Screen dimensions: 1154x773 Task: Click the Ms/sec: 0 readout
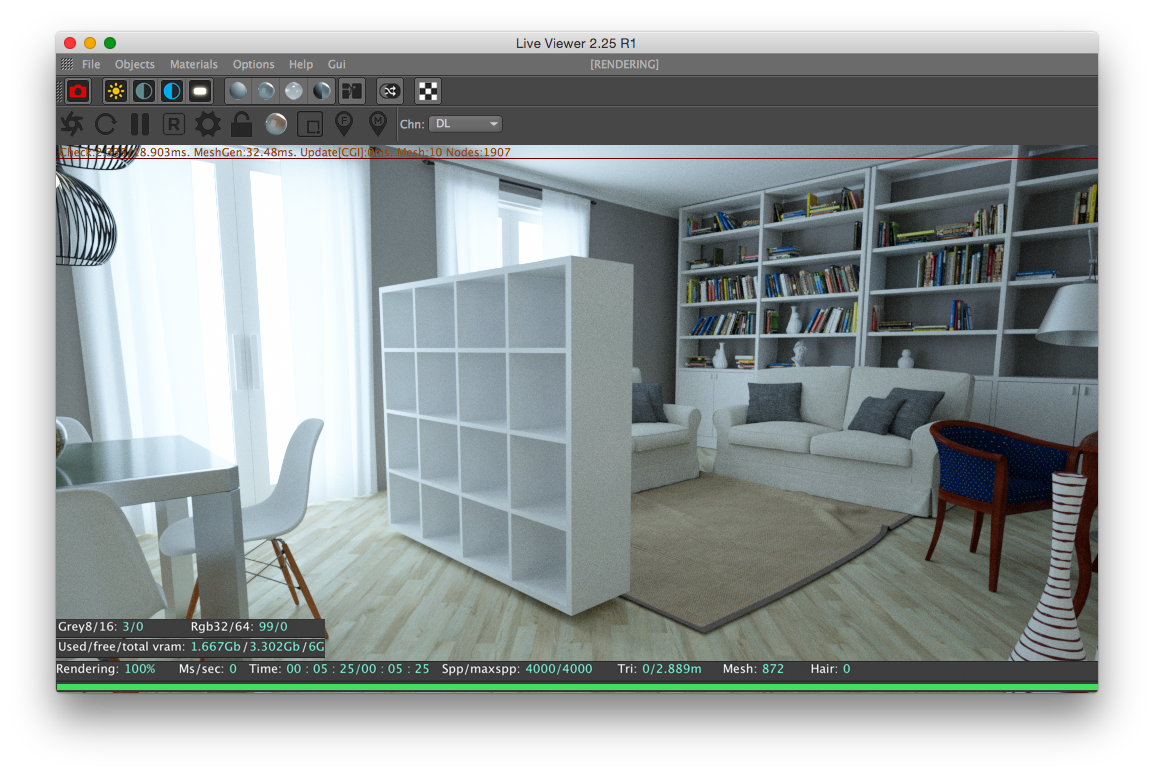coord(208,668)
